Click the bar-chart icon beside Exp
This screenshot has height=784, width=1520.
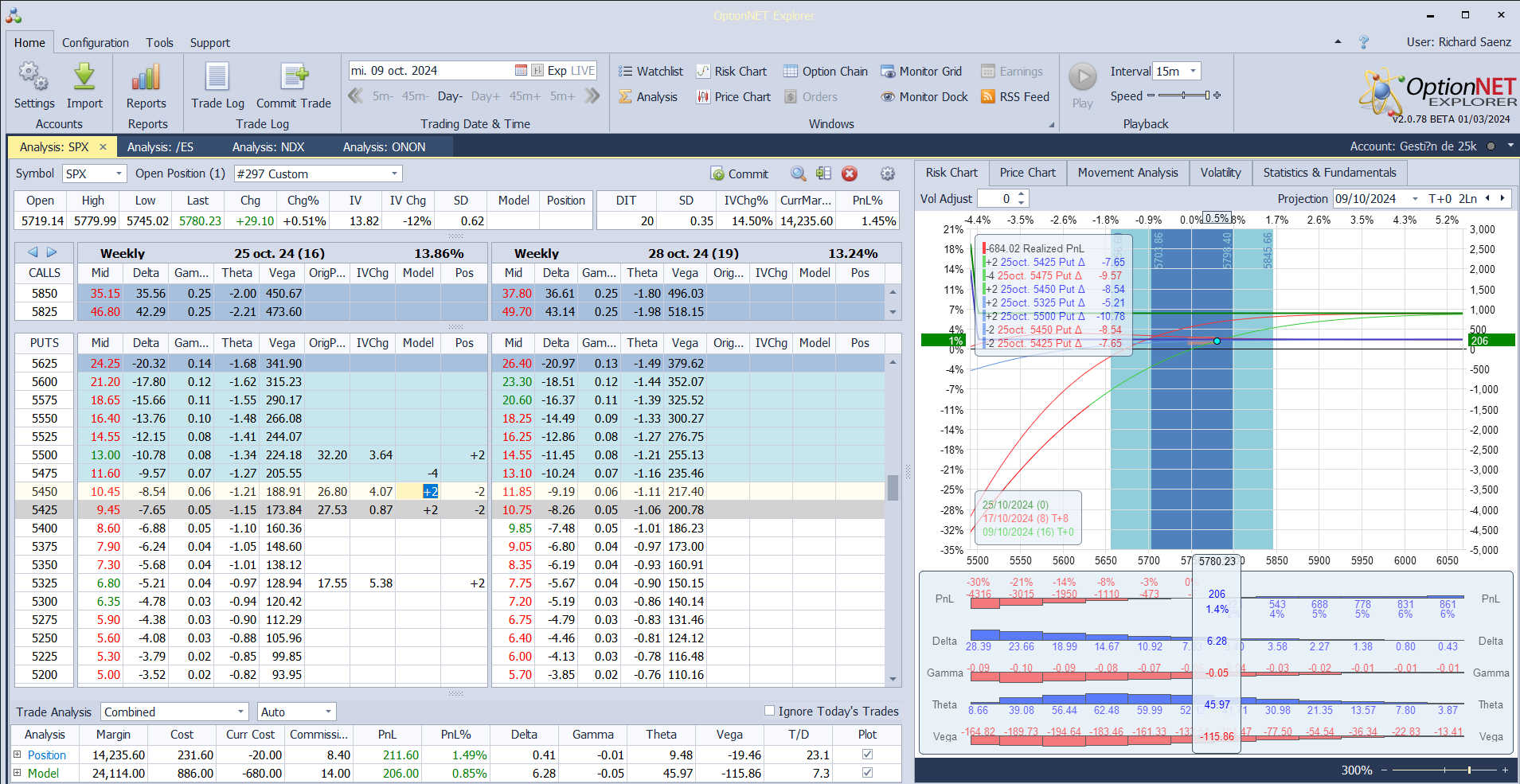point(537,71)
